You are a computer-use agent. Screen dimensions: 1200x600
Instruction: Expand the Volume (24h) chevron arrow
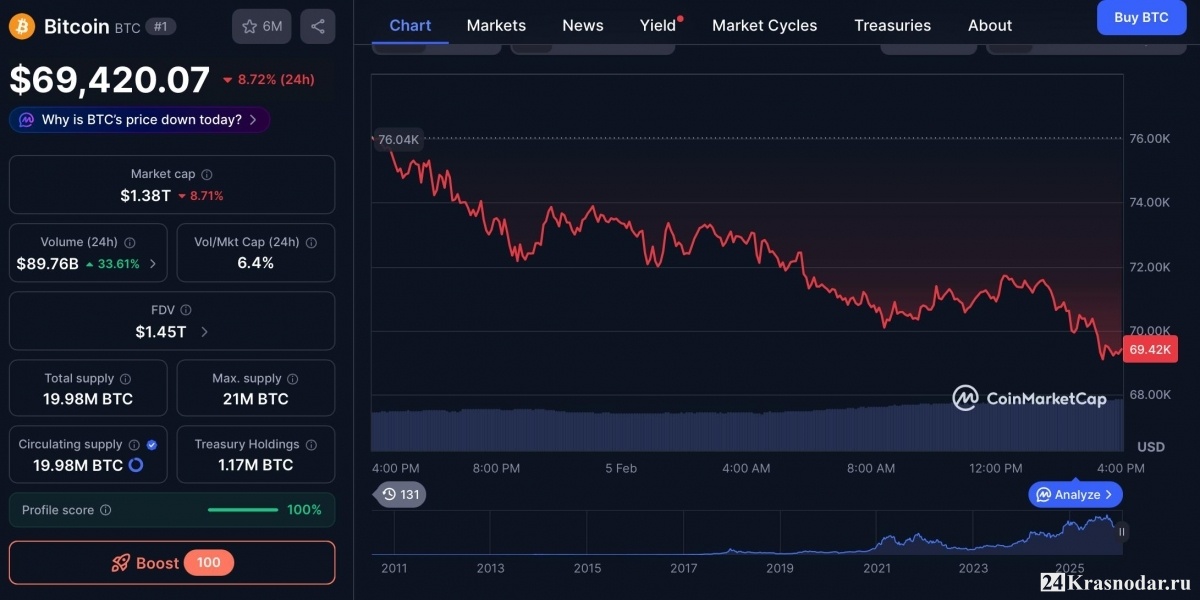153,264
